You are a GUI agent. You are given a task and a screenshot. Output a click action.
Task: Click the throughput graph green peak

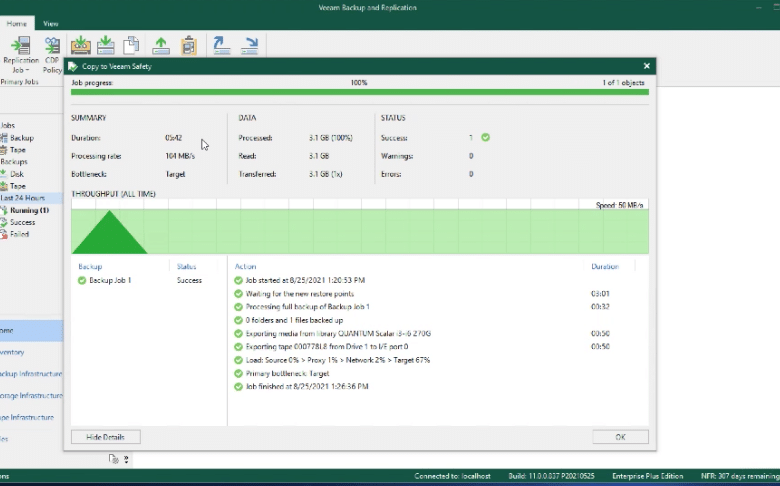click(109, 232)
